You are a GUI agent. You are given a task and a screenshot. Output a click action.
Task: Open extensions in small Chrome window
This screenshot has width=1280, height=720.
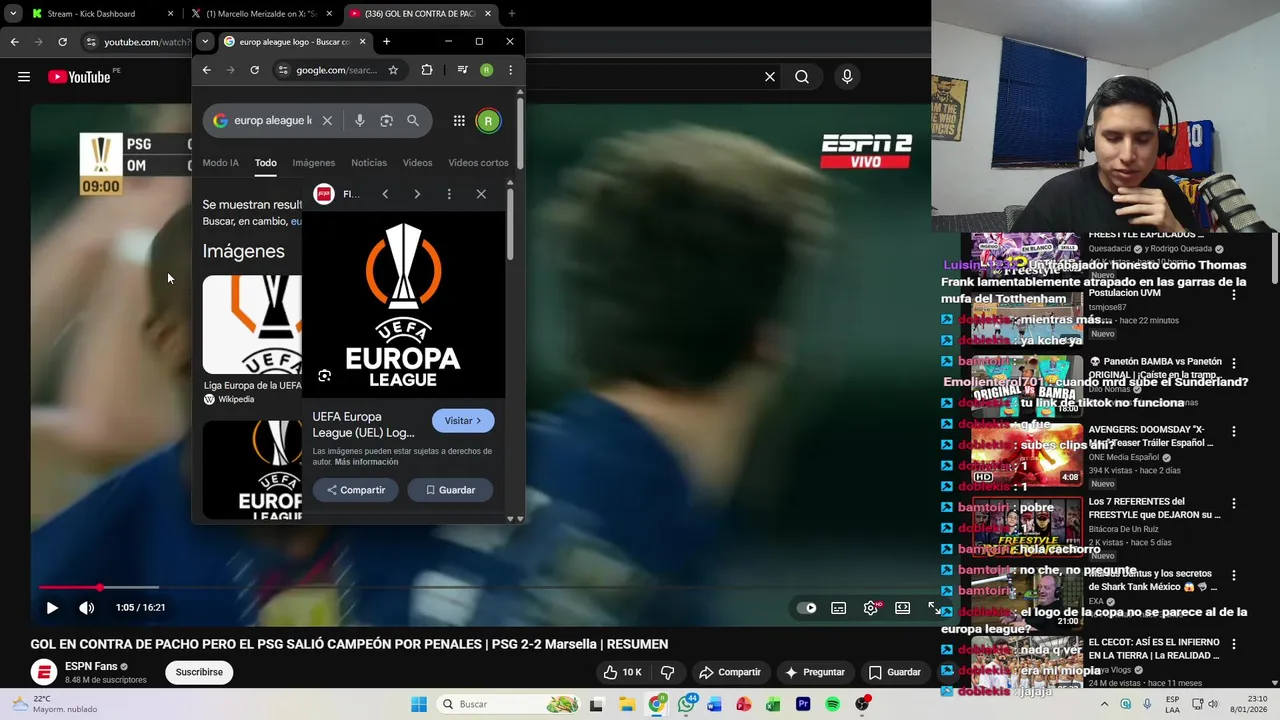click(x=427, y=70)
